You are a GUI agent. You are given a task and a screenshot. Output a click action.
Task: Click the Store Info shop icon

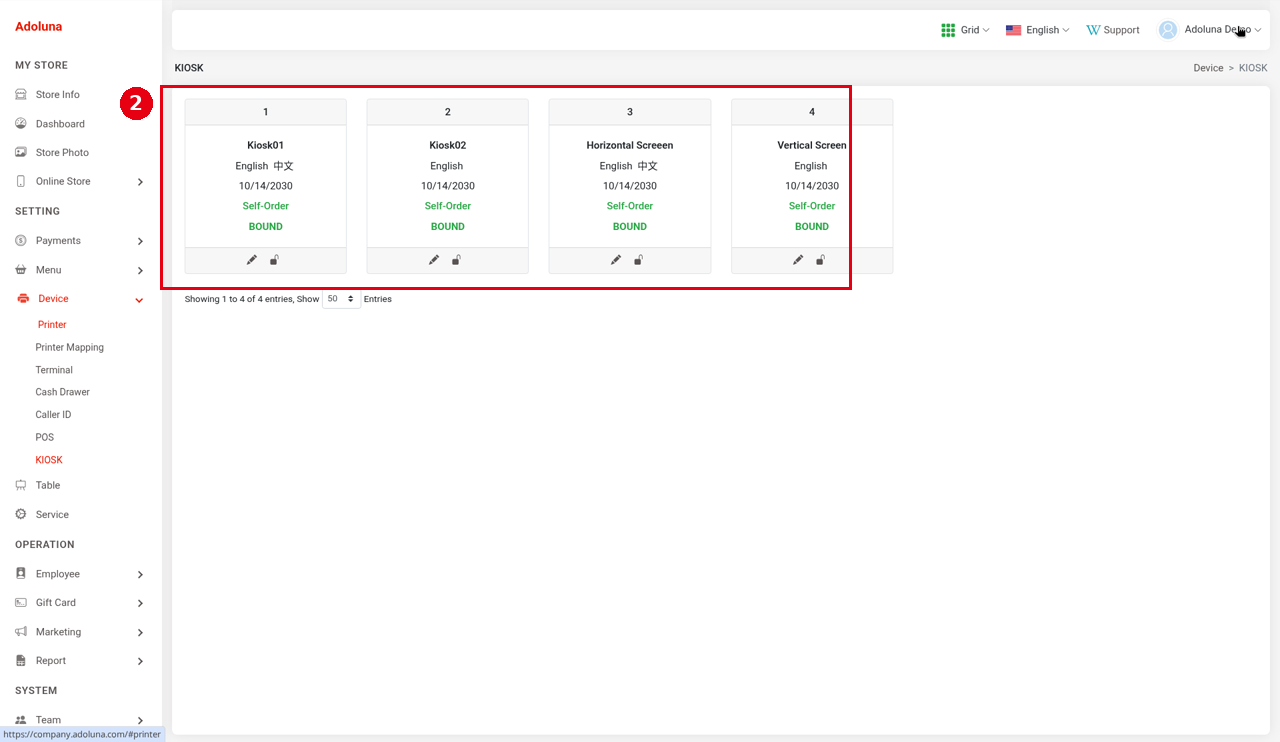coord(21,94)
